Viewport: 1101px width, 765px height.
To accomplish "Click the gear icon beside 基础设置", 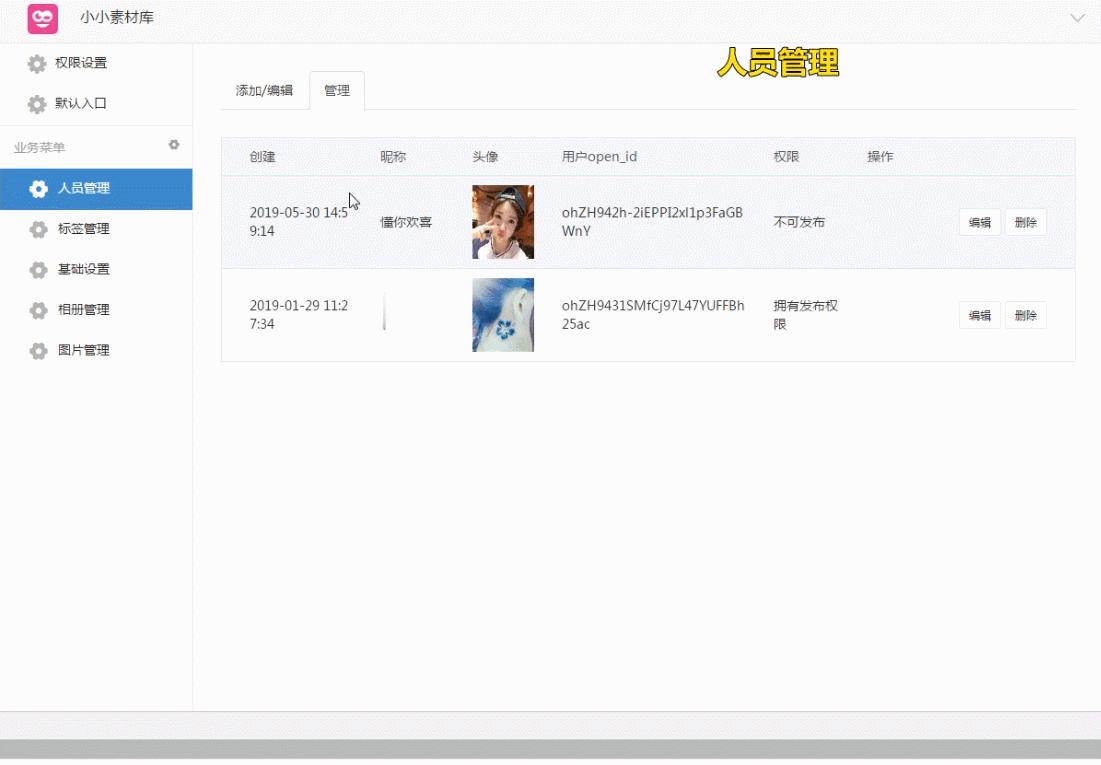I will (38, 269).
